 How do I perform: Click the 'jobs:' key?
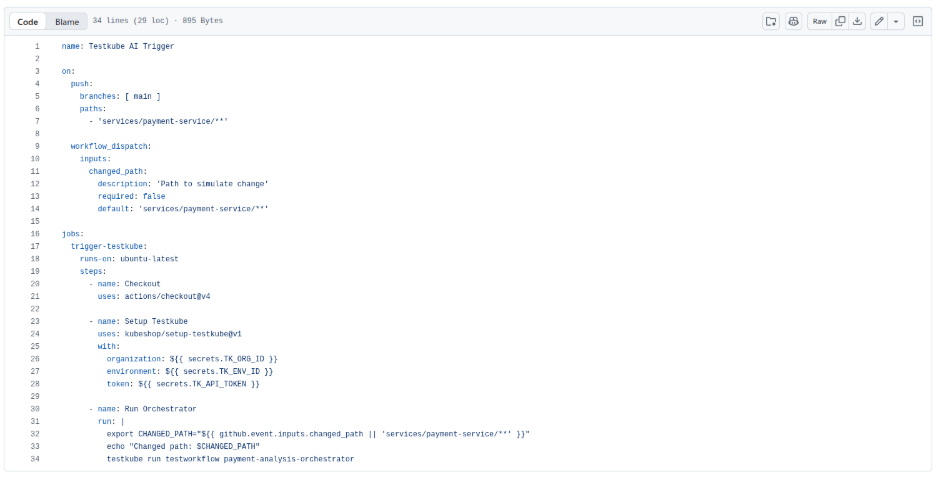tap(73, 234)
